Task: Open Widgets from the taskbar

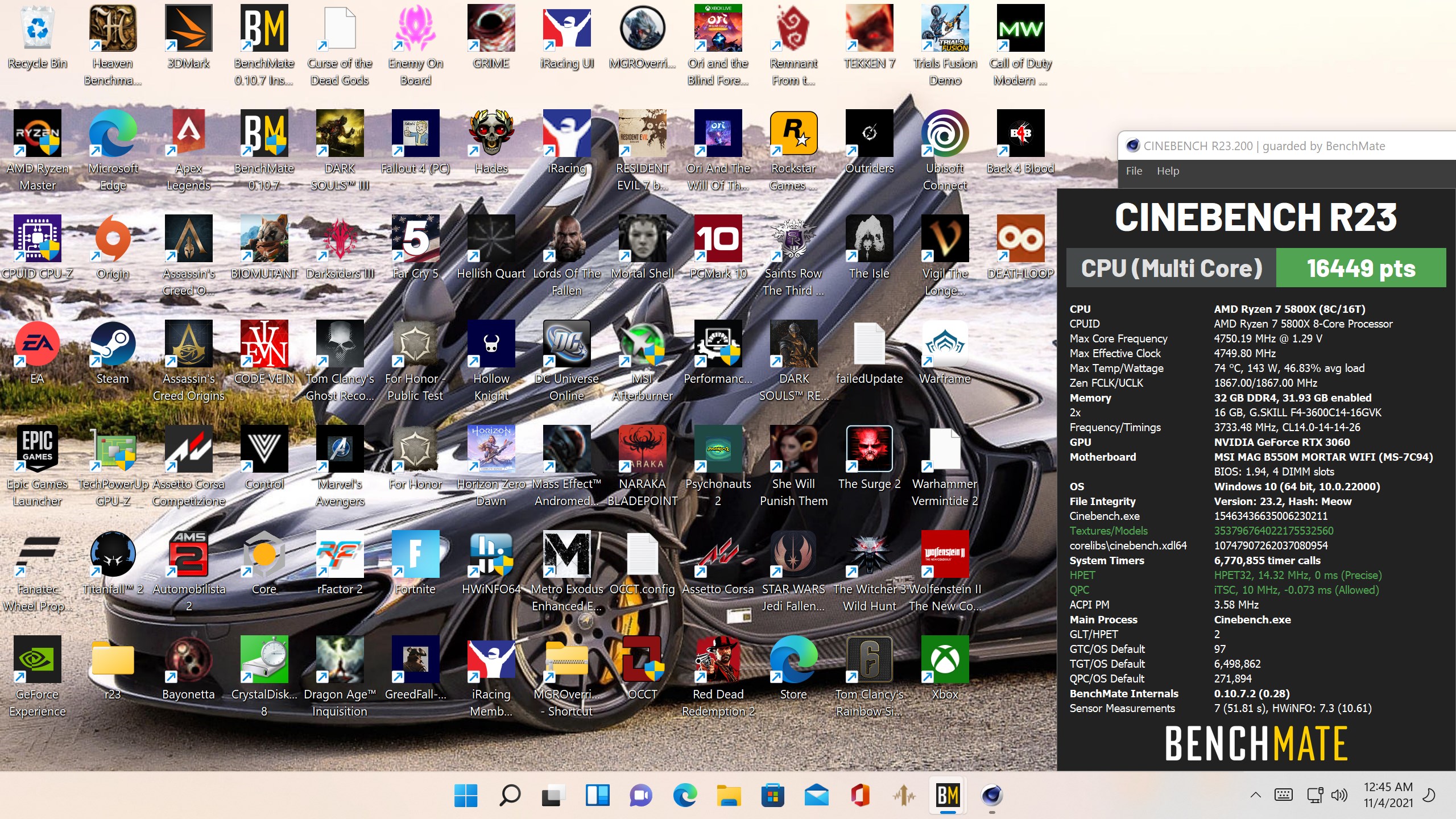Action: pyautogui.click(x=597, y=795)
